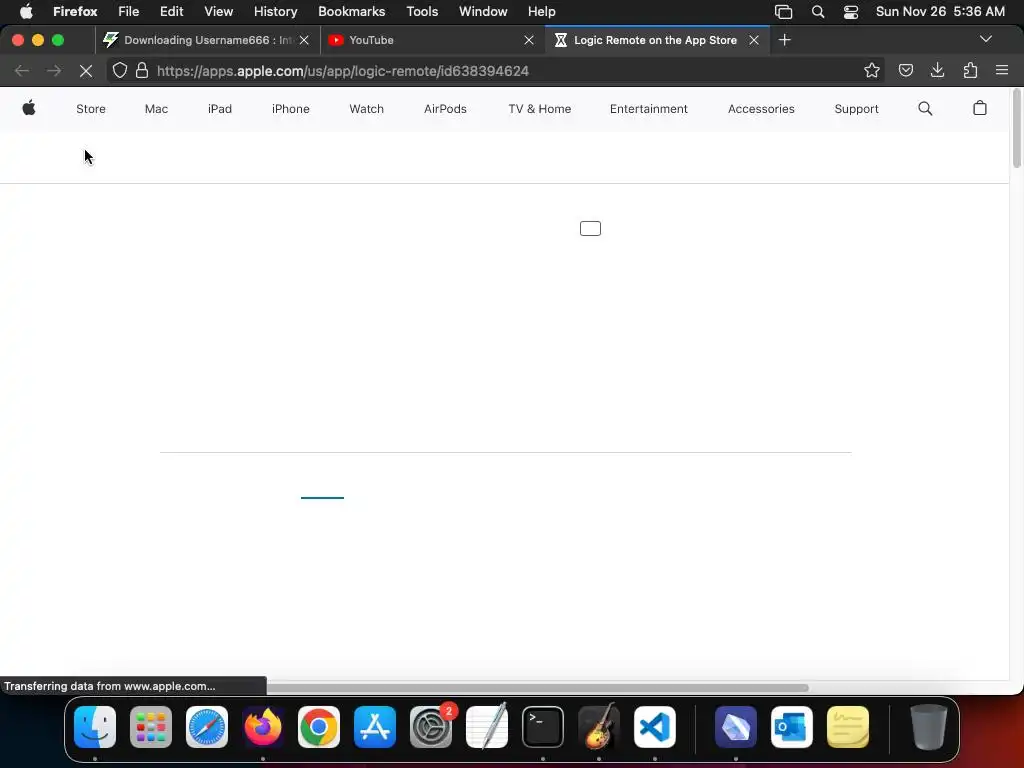Launch Finder from the dock
The height and width of the screenshot is (768, 1024).
(x=95, y=727)
